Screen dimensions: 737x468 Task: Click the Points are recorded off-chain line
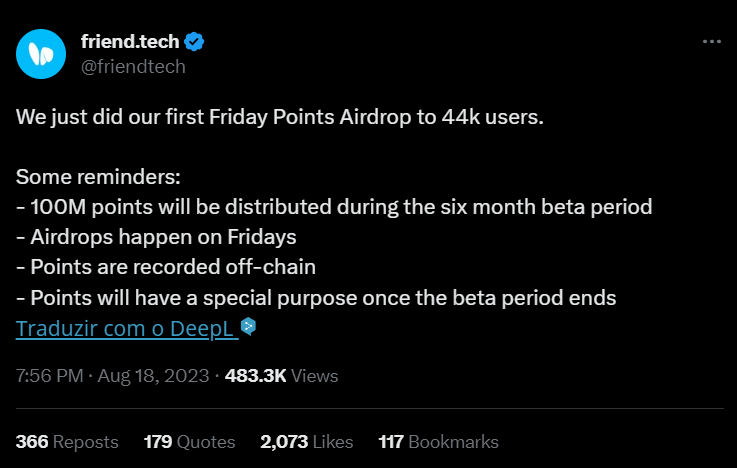click(166, 267)
